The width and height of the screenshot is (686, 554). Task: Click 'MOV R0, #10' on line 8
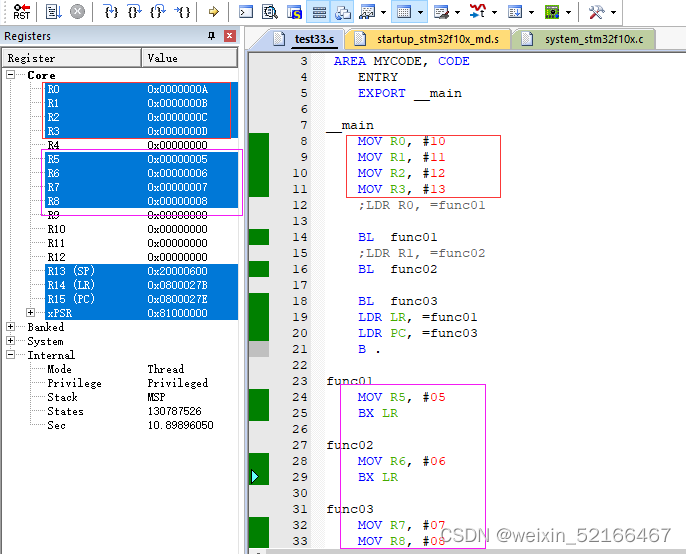401,141
